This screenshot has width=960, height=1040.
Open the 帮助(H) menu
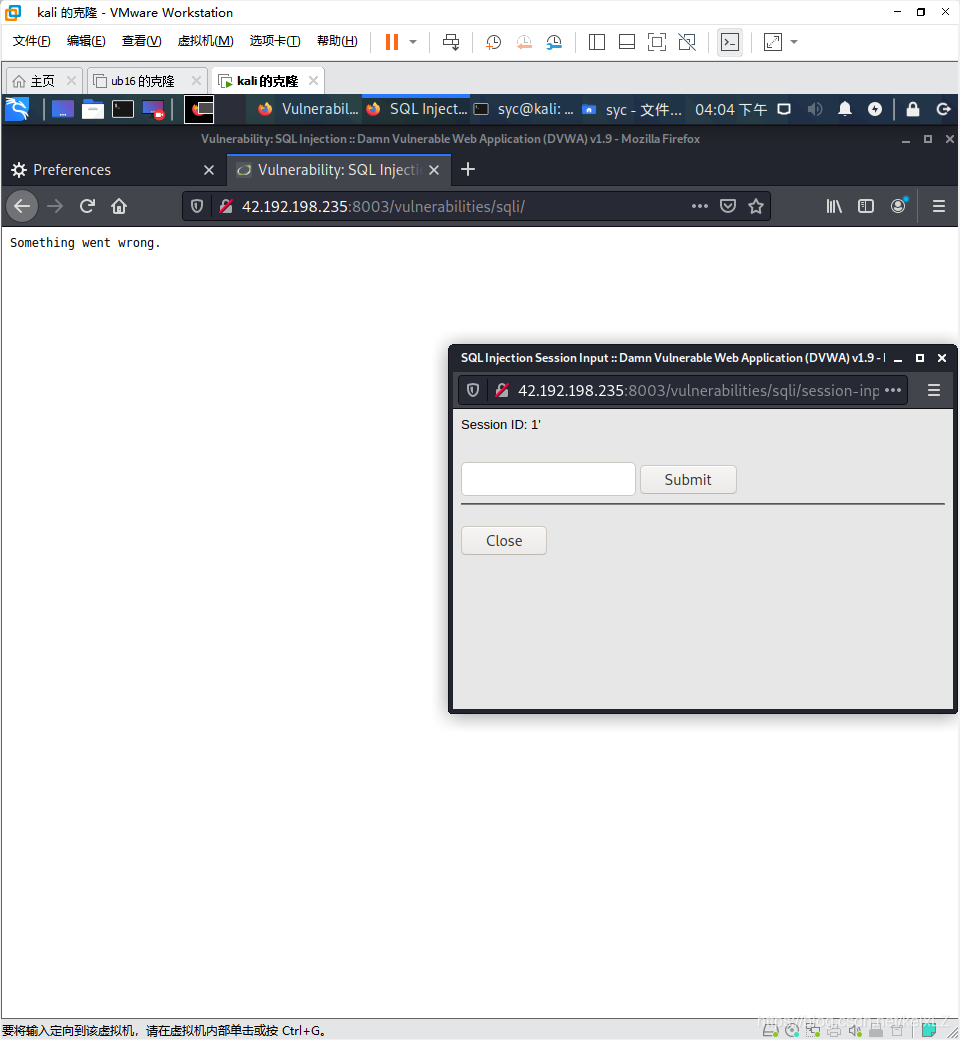(337, 41)
